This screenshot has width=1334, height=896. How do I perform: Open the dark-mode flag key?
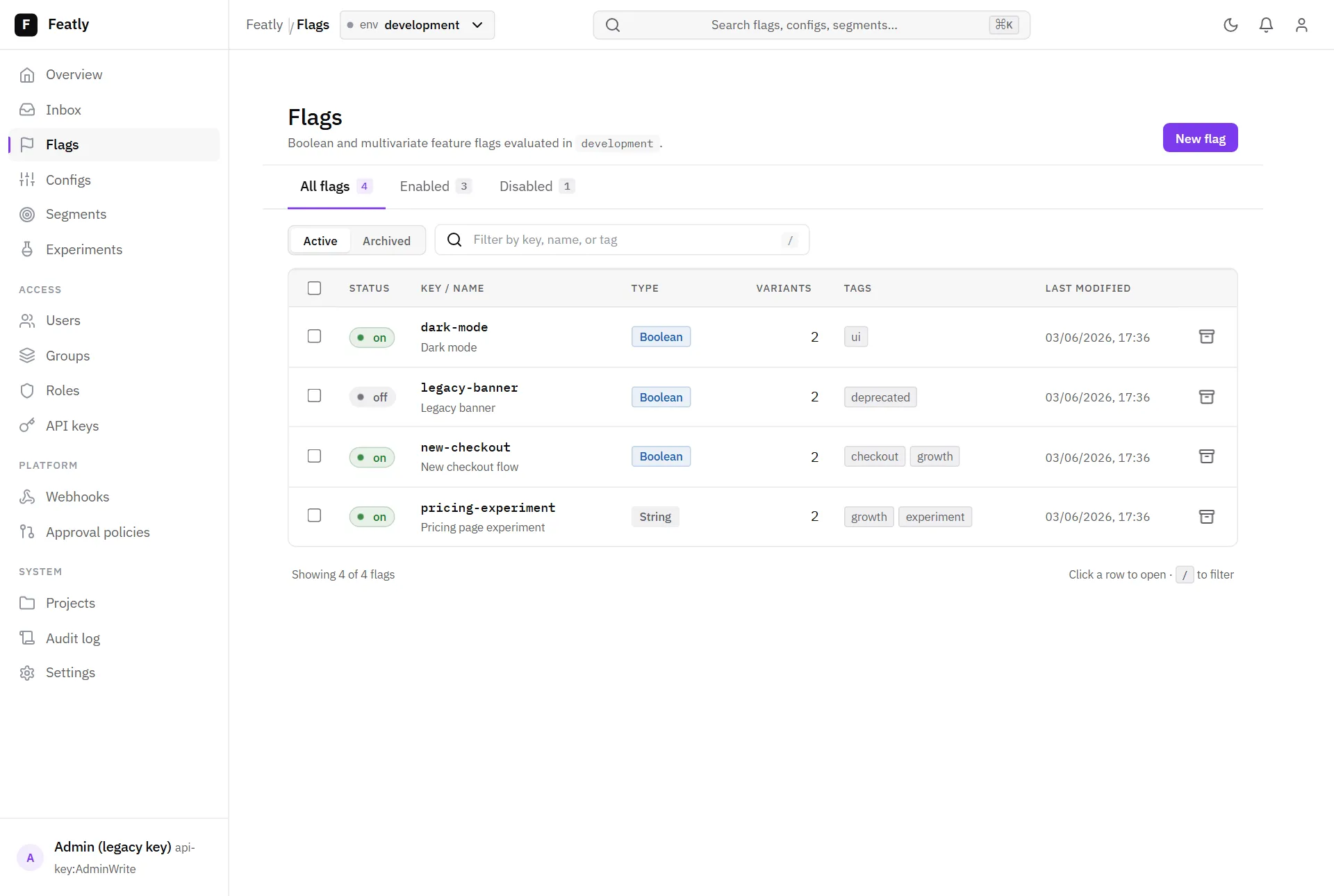click(x=454, y=327)
